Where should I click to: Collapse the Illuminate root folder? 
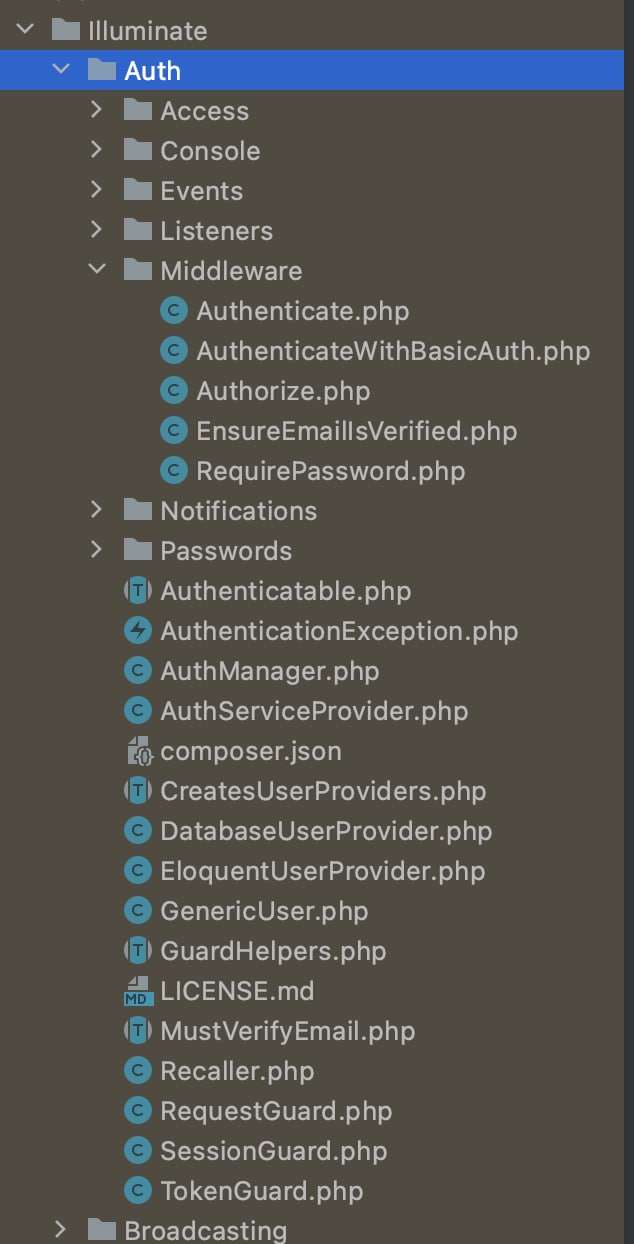[x=25, y=30]
